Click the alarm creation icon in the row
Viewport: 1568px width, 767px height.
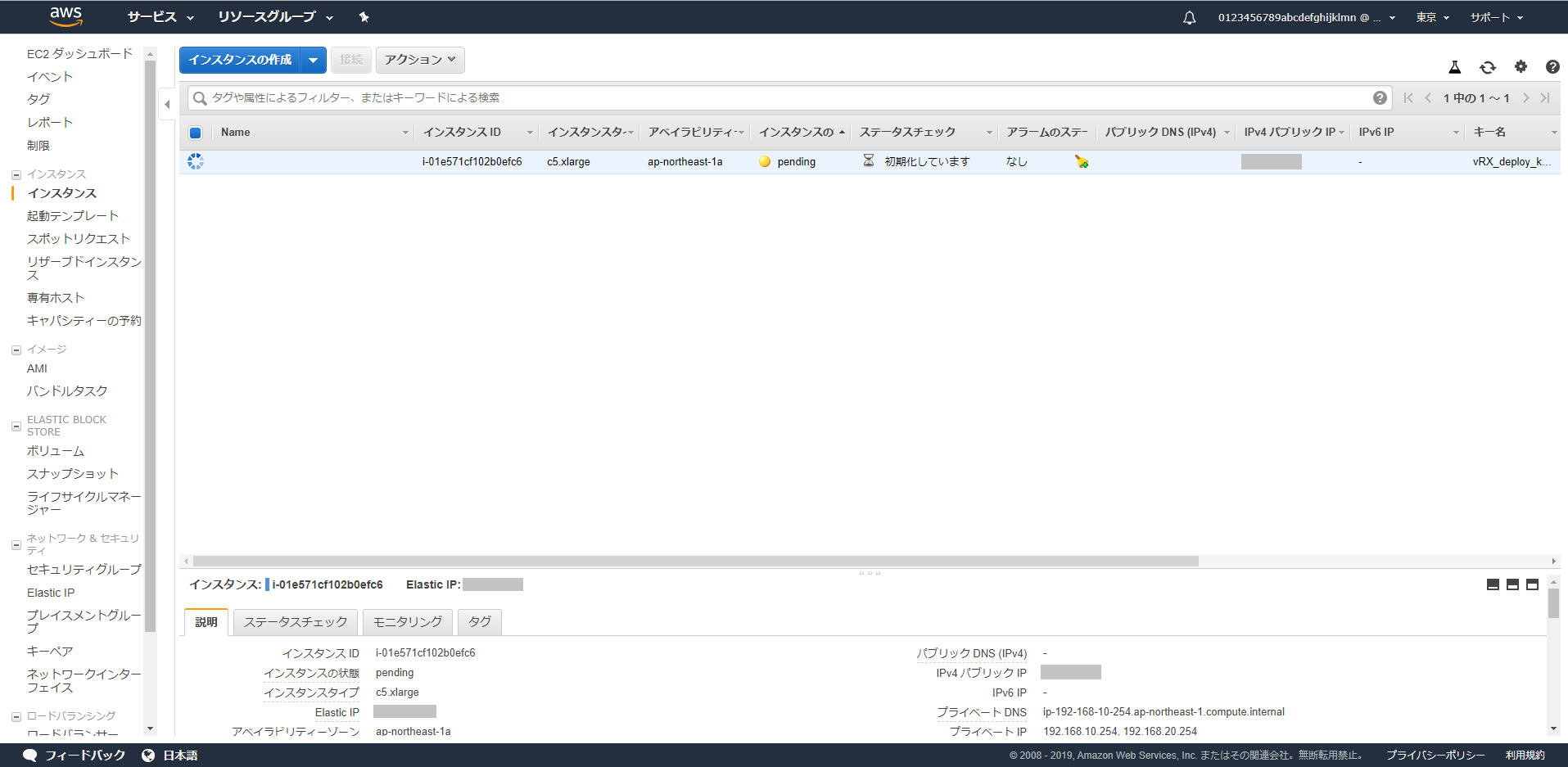(1082, 161)
